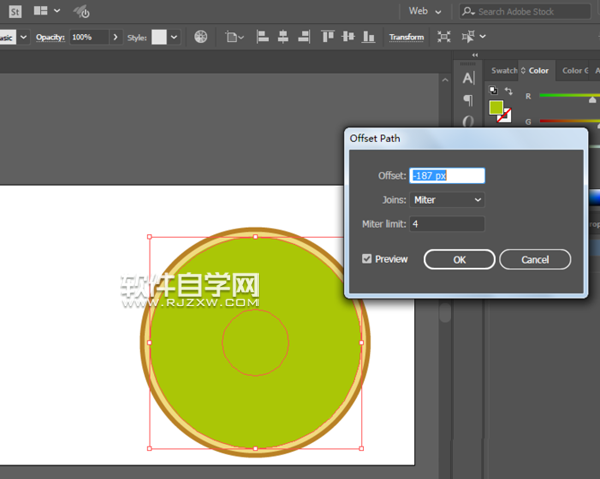Click the Miter limit input field
The width and height of the screenshot is (600, 479).
tap(447, 224)
